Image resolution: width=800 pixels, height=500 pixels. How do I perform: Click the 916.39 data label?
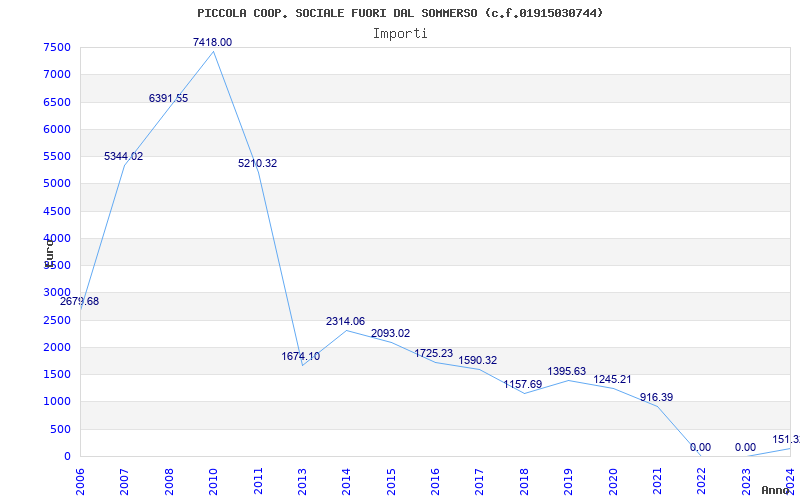point(656,397)
